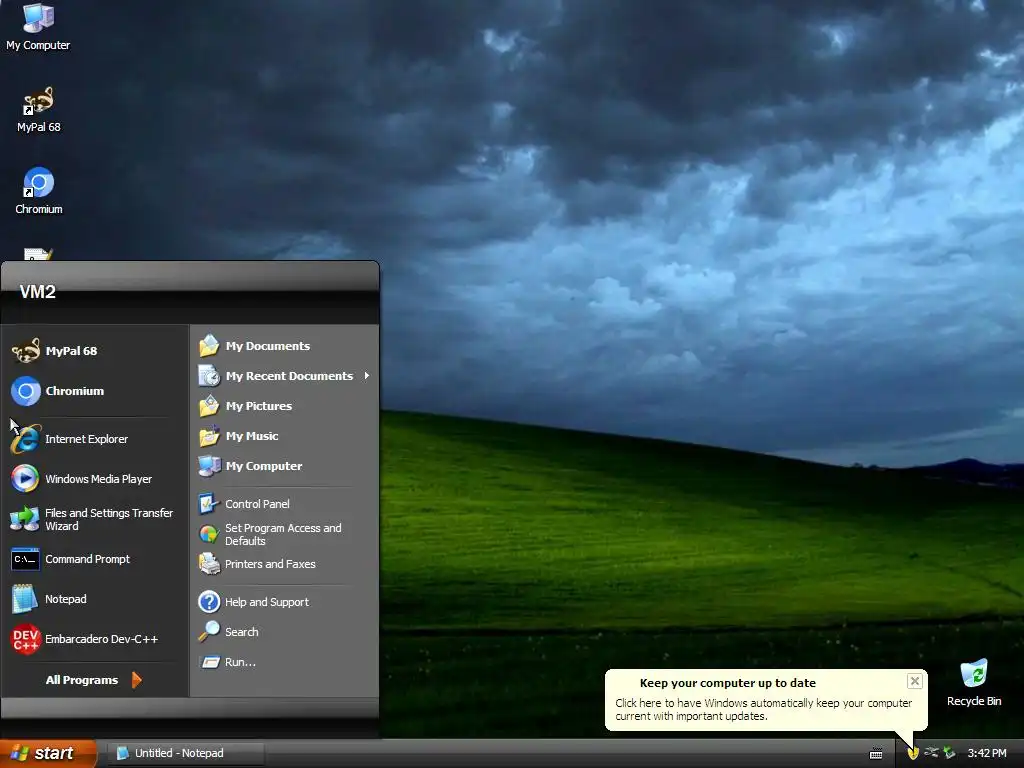The image size is (1024, 768).
Task: Click the Command Prompt label
Action: (x=88, y=559)
